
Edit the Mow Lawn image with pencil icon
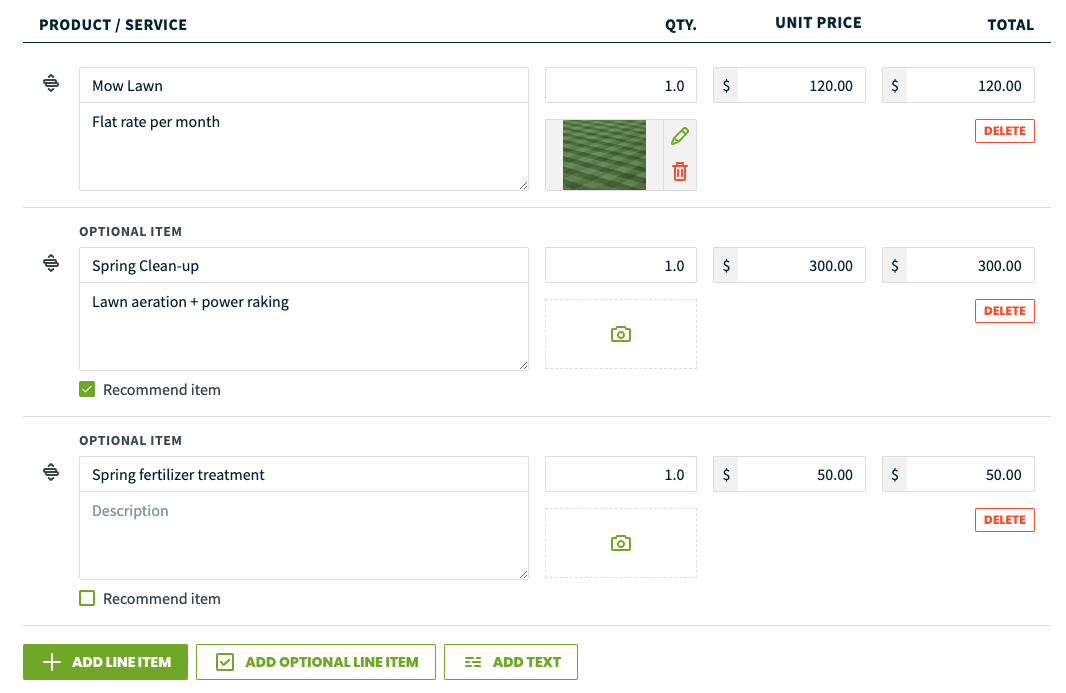[680, 136]
